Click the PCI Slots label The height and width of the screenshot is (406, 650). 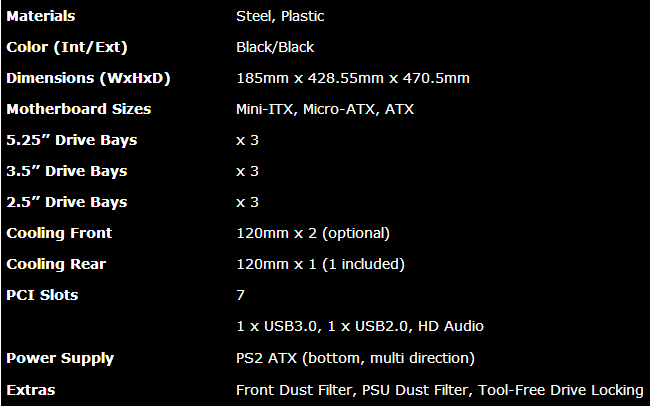42,295
